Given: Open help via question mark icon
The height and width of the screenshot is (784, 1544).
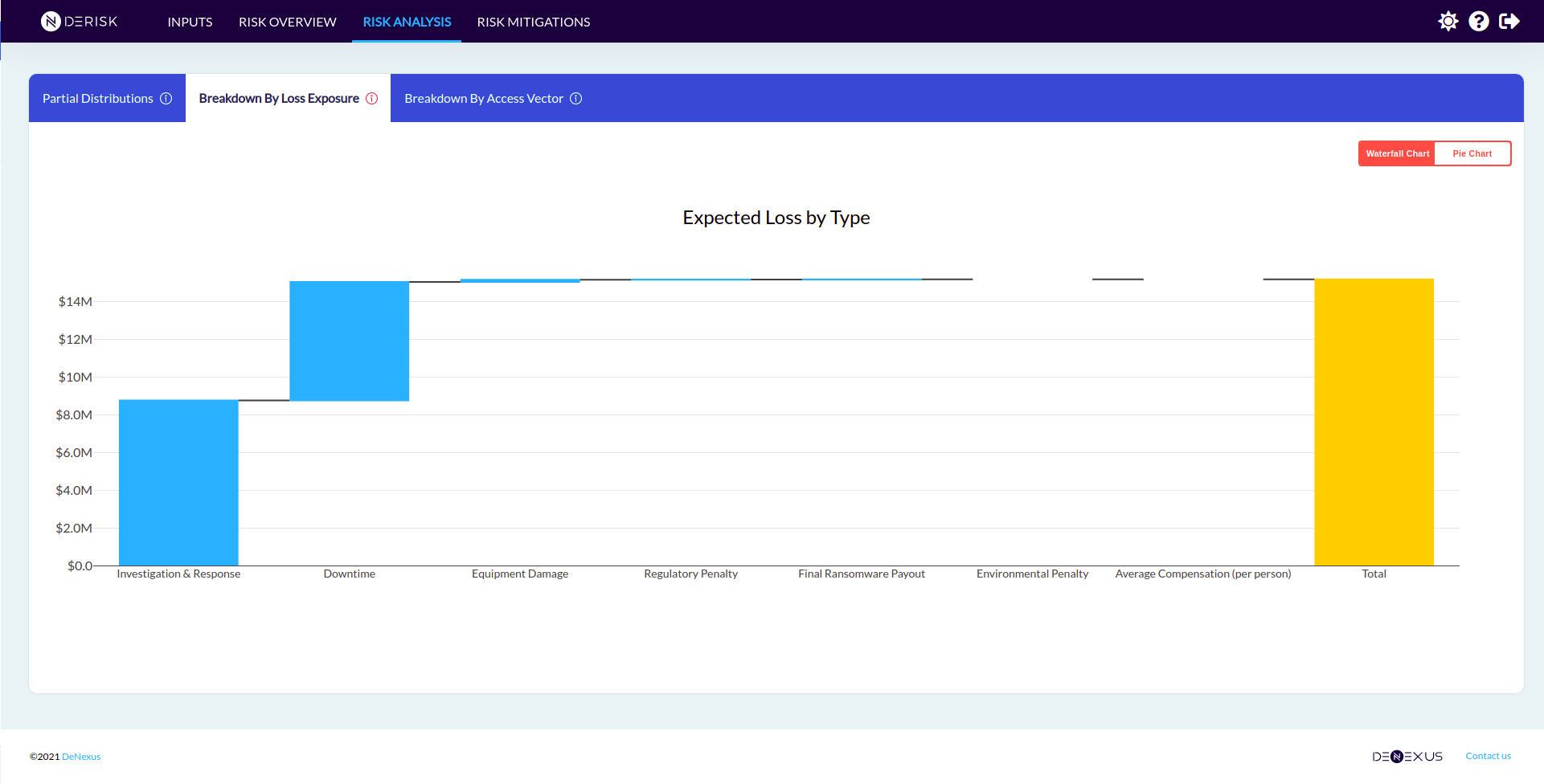Looking at the screenshot, I should point(1478,22).
